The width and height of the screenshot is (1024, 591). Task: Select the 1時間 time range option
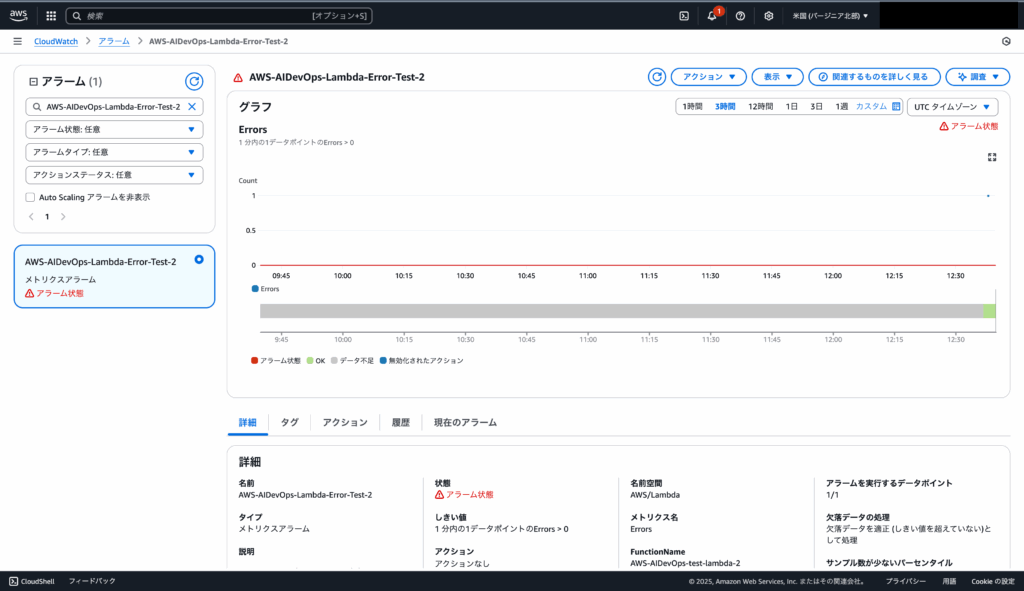click(692, 106)
